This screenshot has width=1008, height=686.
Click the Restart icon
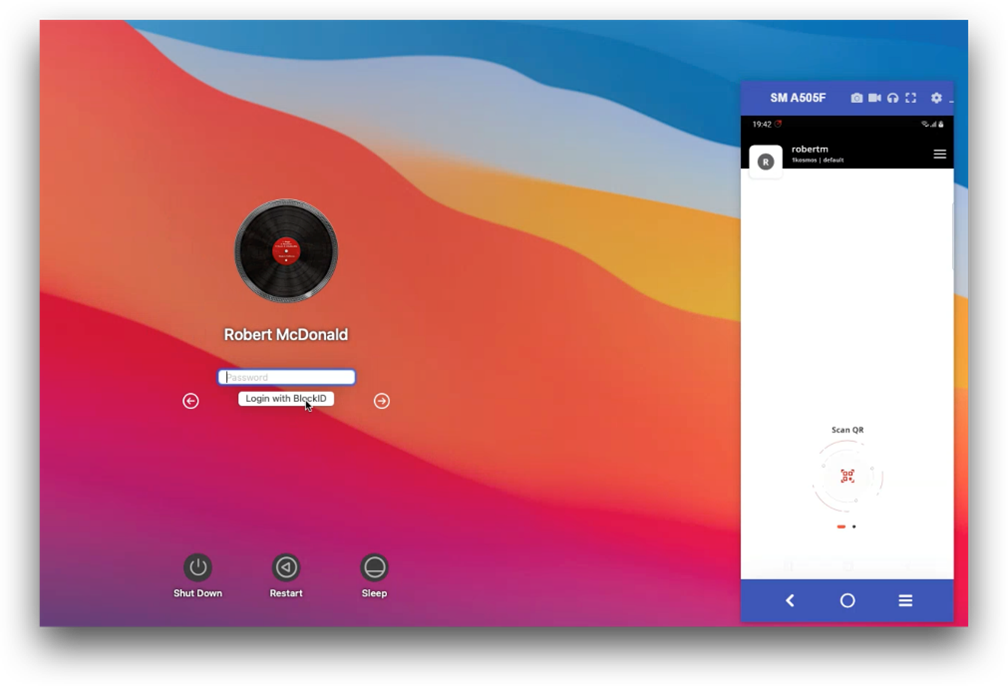286,567
